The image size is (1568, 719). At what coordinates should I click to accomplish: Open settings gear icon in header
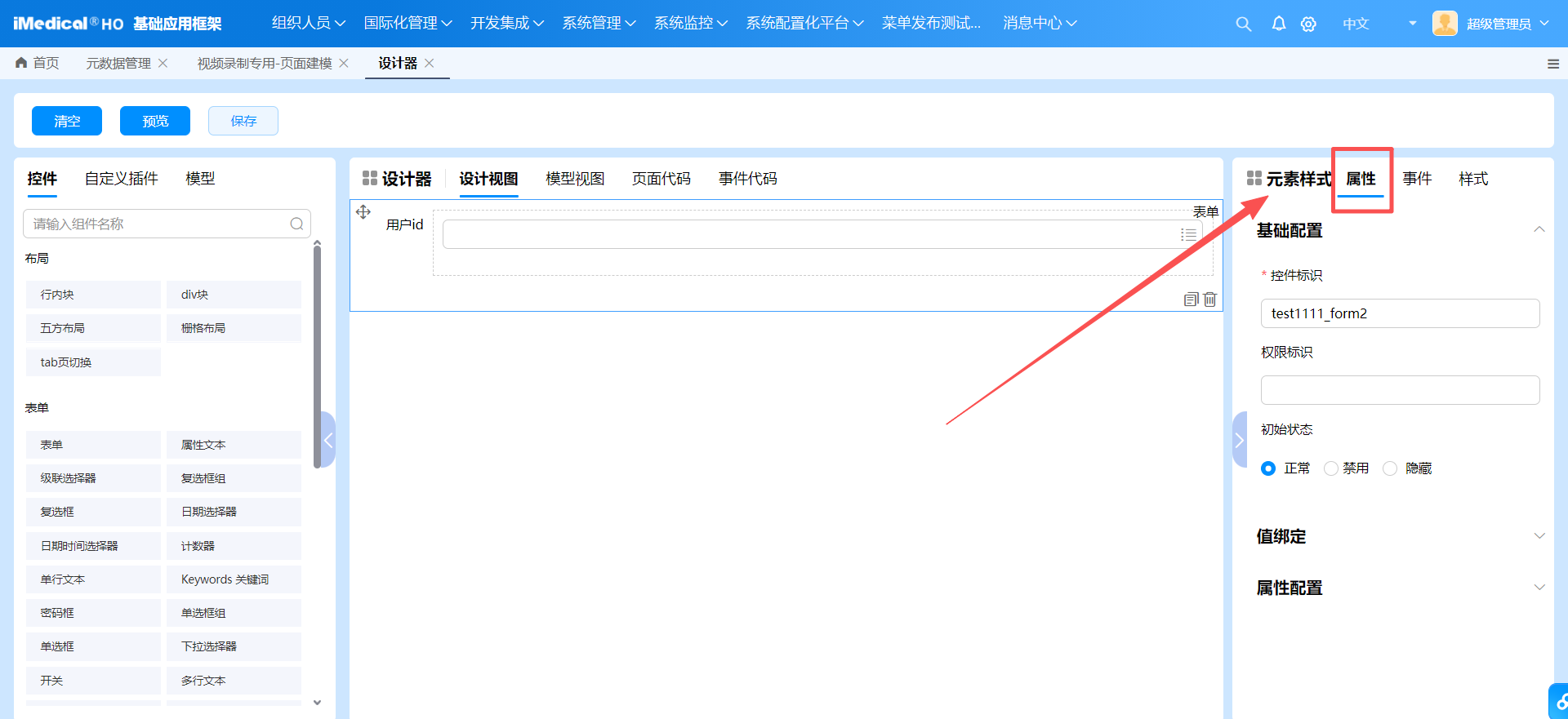coord(1308,24)
